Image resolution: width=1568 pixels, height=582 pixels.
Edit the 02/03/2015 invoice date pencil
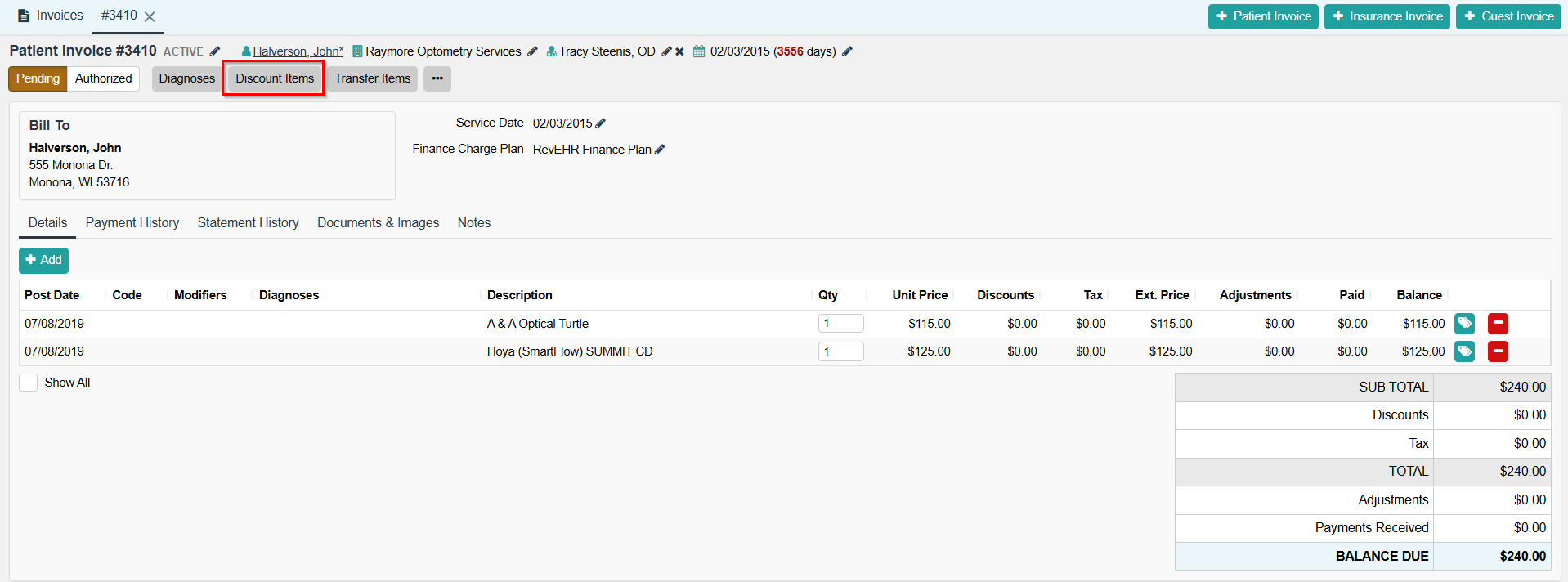pos(847,51)
